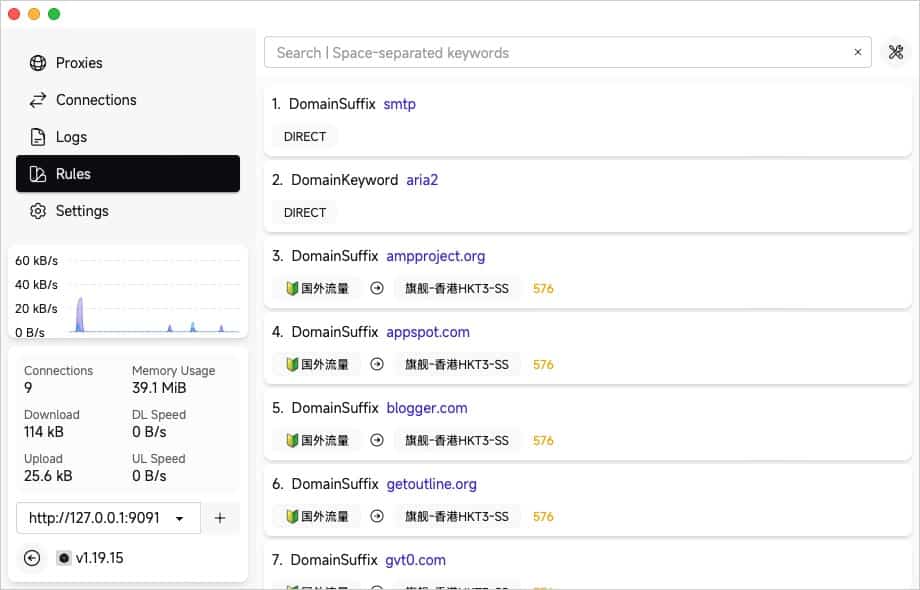920x590 pixels.
Task: Switch to the Connections page
Action: tap(96, 100)
